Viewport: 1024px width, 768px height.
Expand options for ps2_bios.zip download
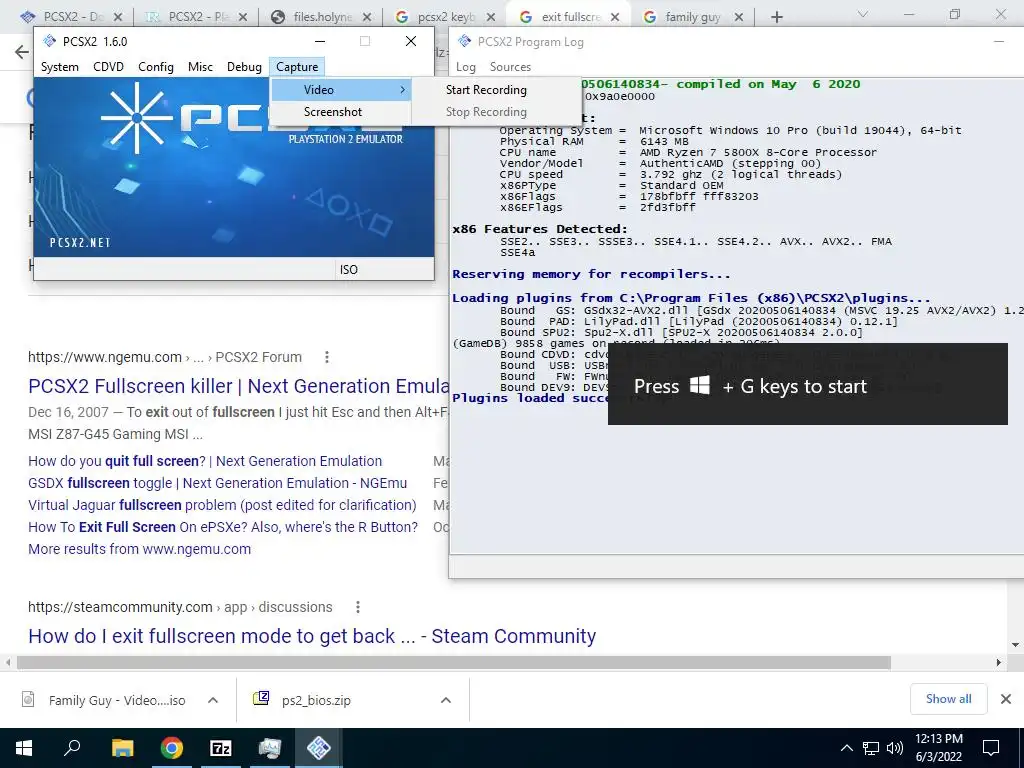pyautogui.click(x=446, y=700)
